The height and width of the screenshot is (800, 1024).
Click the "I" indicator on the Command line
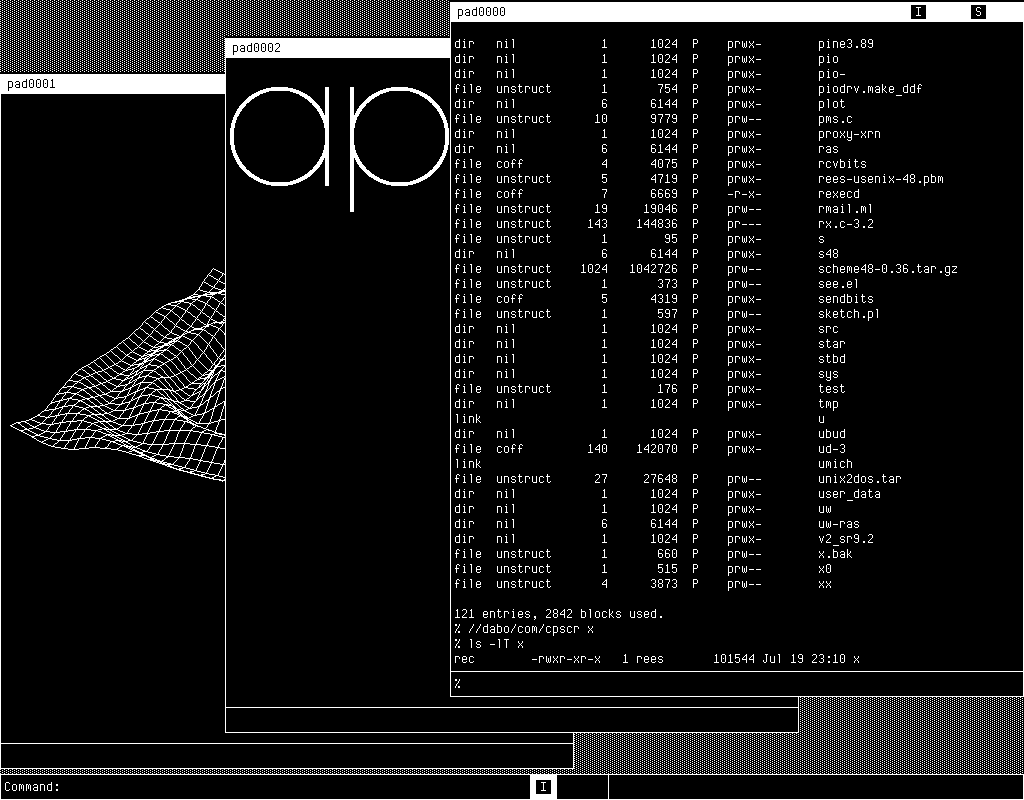click(x=543, y=787)
